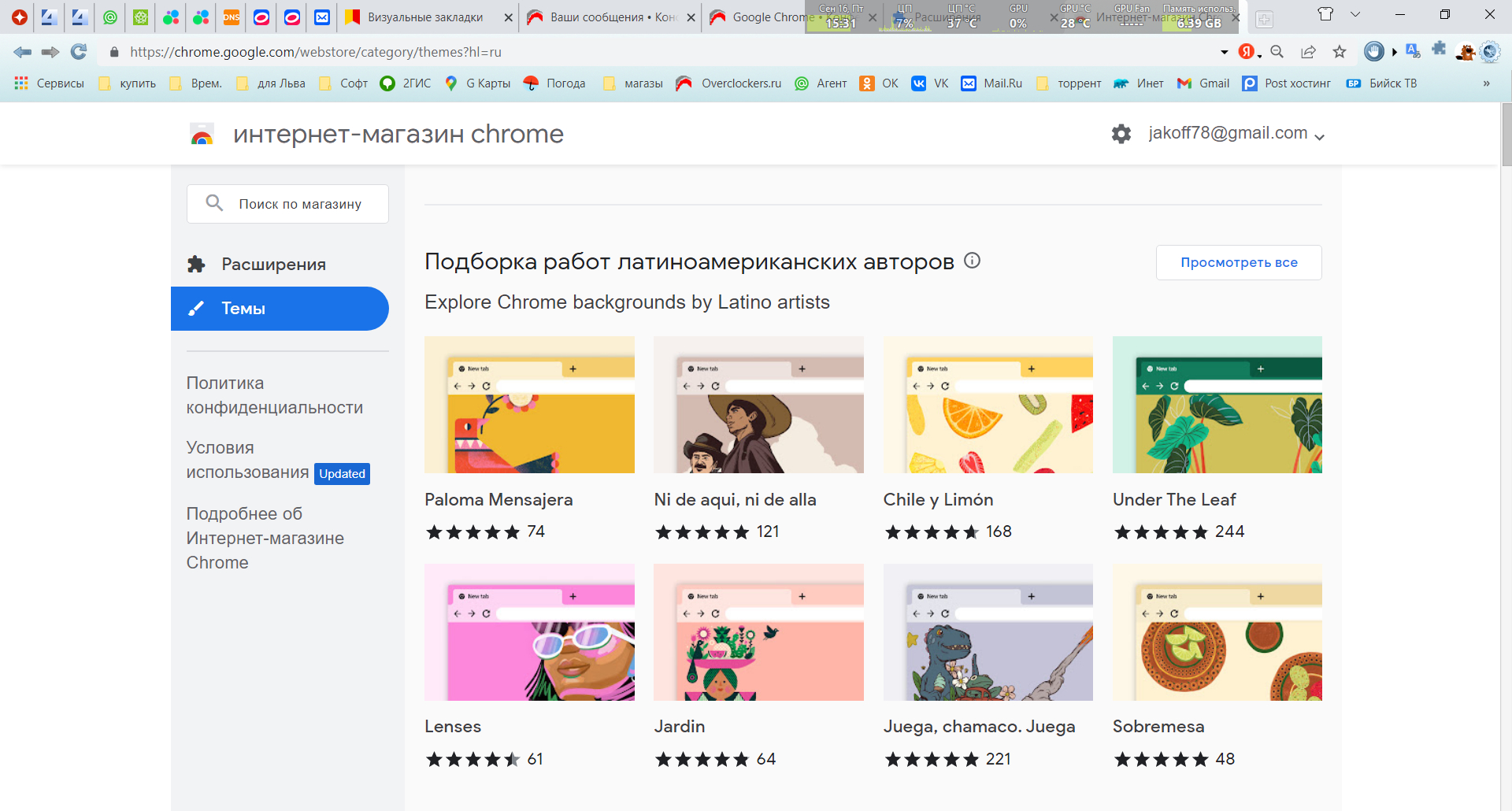Open the Расширения sidebar section
Viewport: 1512px width, 811px height.
[273, 265]
